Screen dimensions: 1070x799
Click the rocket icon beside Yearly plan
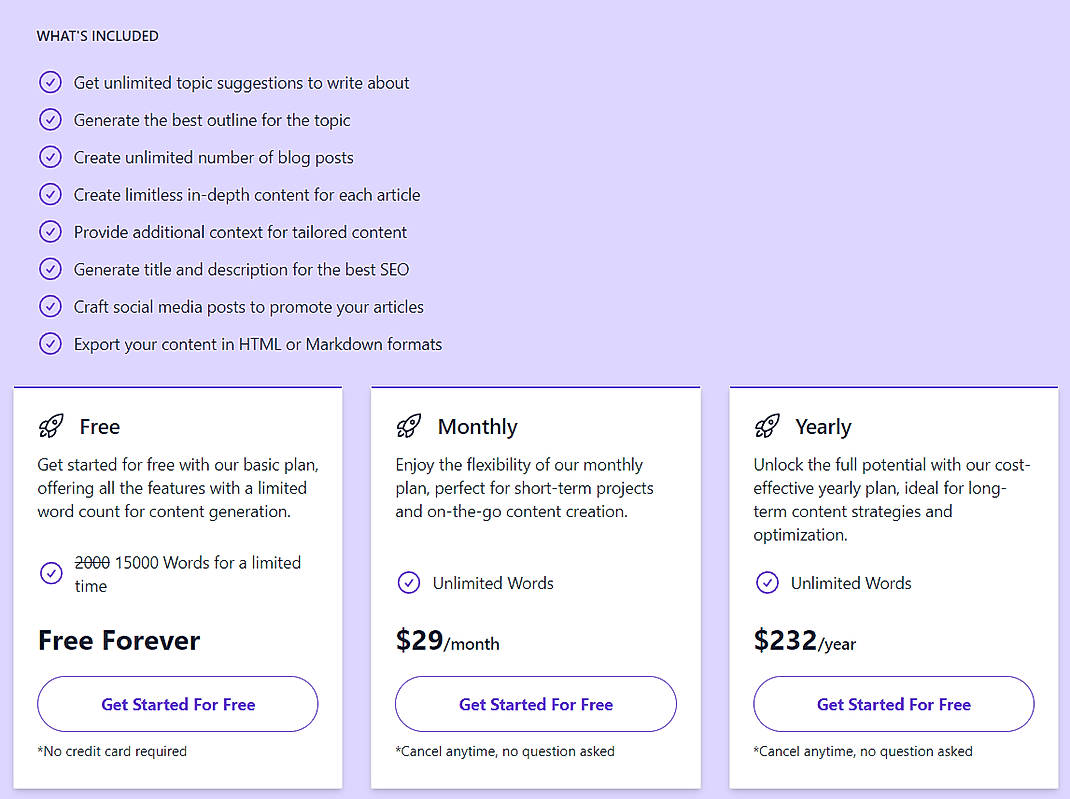(767, 426)
